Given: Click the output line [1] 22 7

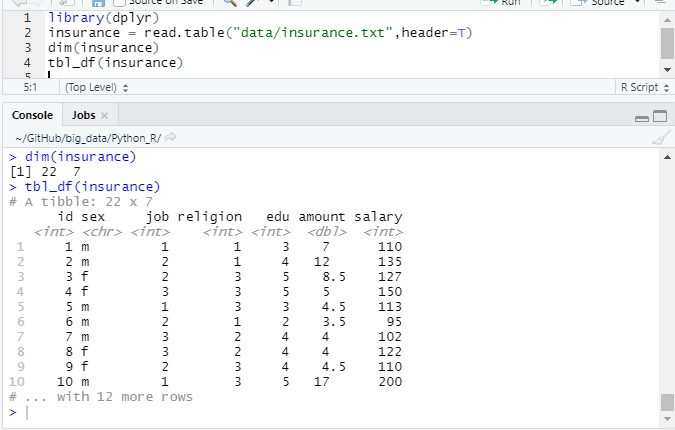Looking at the screenshot, I should [x=45, y=172].
